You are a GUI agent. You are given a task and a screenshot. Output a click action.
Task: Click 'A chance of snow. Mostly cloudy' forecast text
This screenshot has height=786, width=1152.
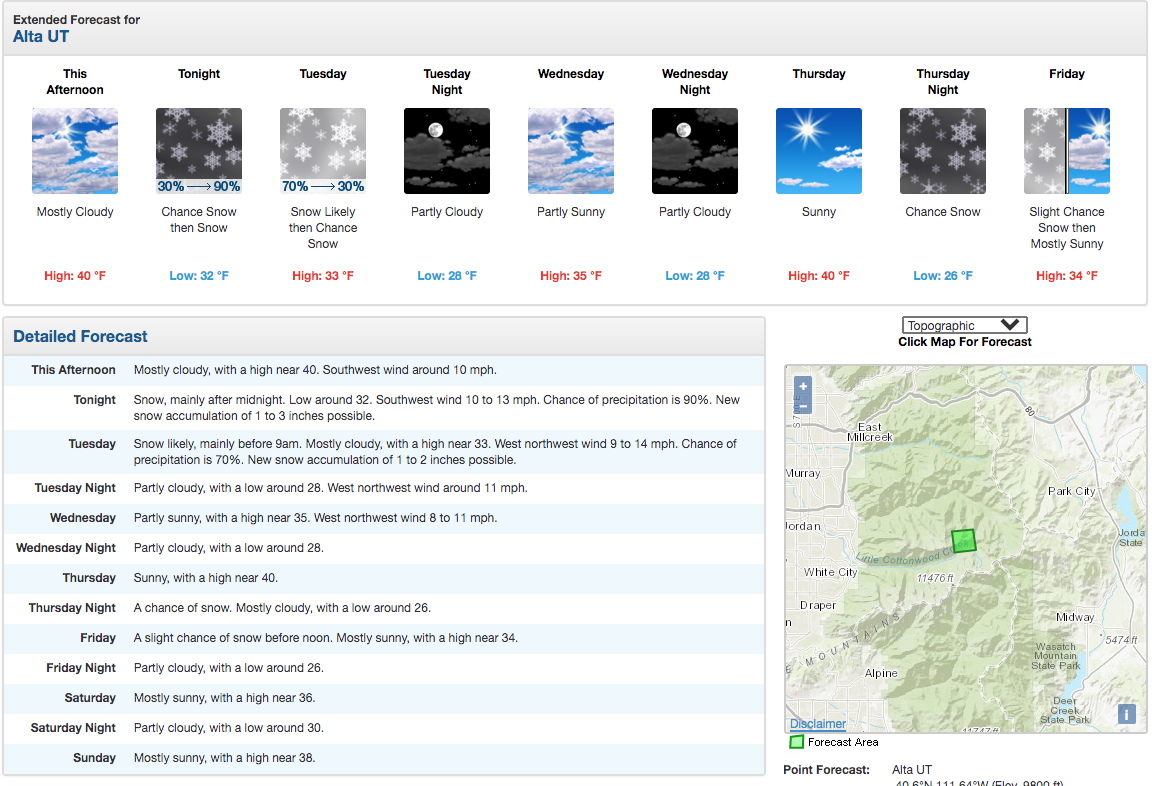click(x=282, y=608)
